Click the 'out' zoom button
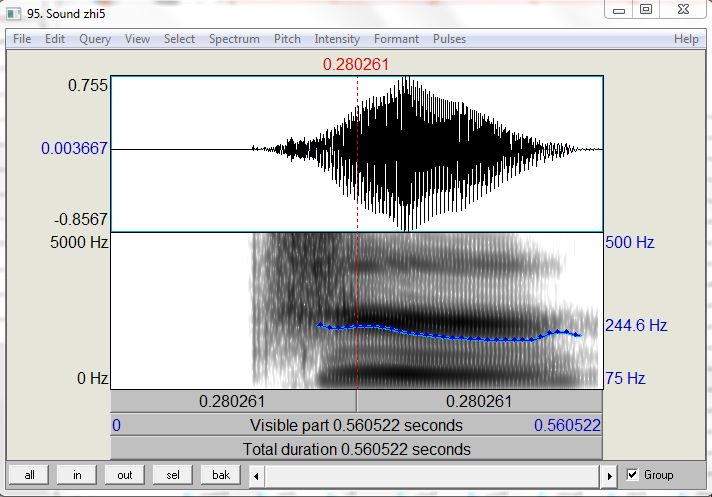 point(125,475)
